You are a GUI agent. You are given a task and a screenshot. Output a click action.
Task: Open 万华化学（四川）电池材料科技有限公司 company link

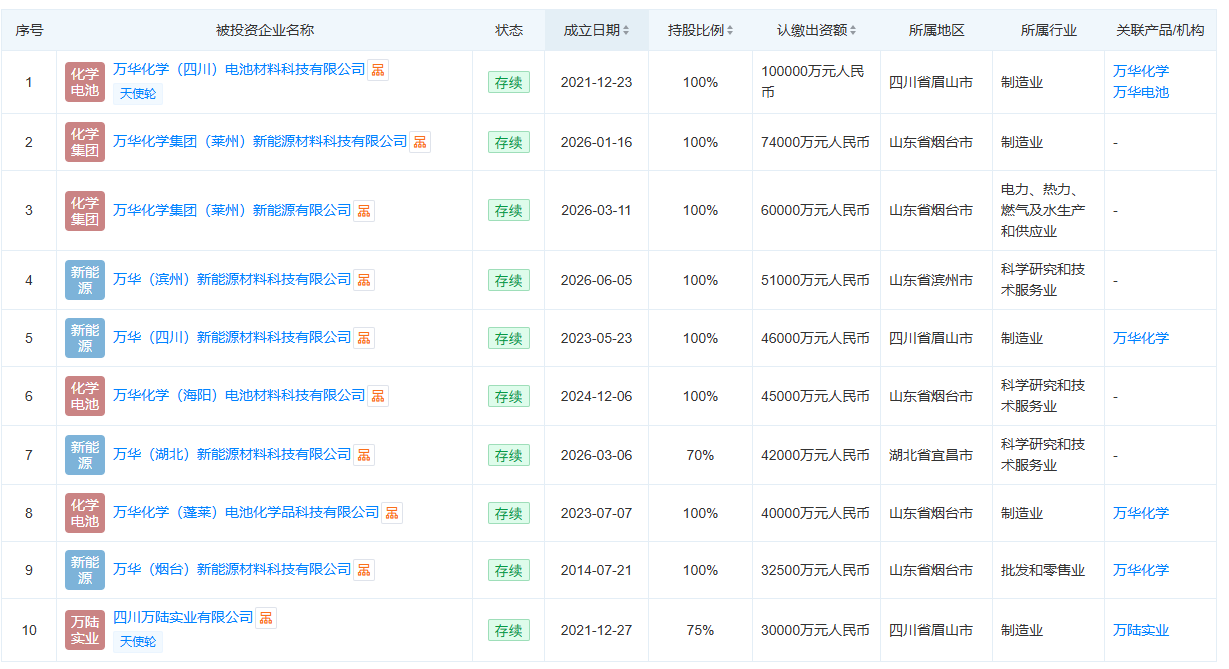point(239,70)
